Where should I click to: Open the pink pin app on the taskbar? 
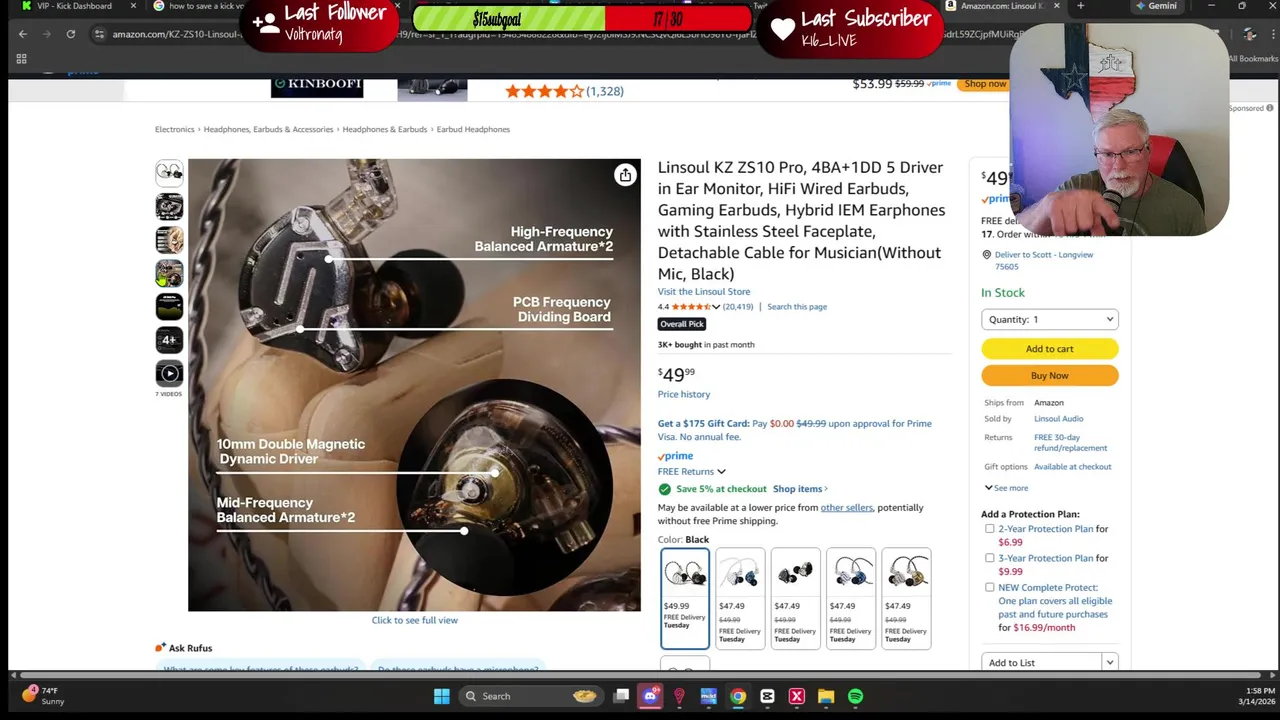pyautogui.click(x=679, y=696)
